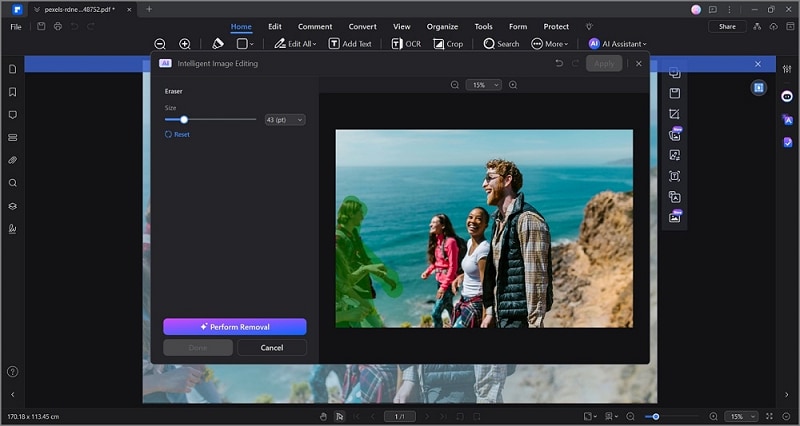The image size is (800, 426).
Task: Open the signatures panel in sidebar
Action: (13, 229)
